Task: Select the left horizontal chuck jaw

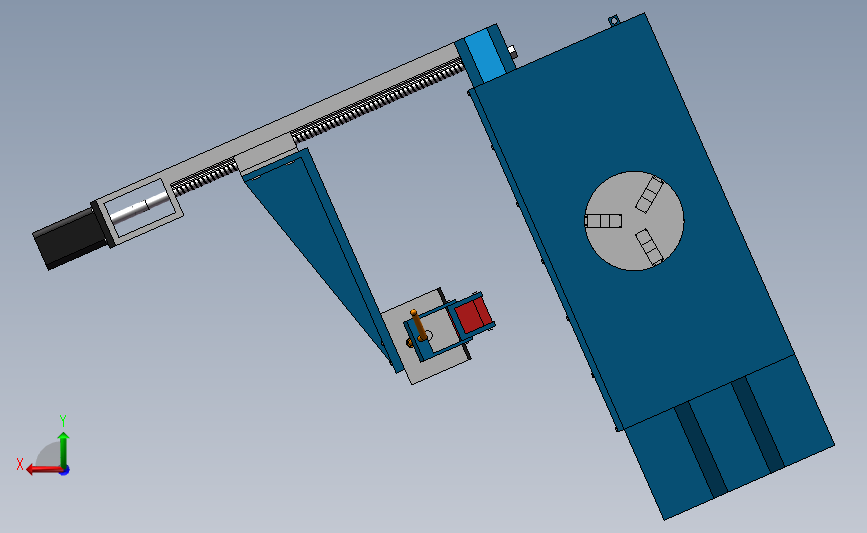Action: click(603, 221)
